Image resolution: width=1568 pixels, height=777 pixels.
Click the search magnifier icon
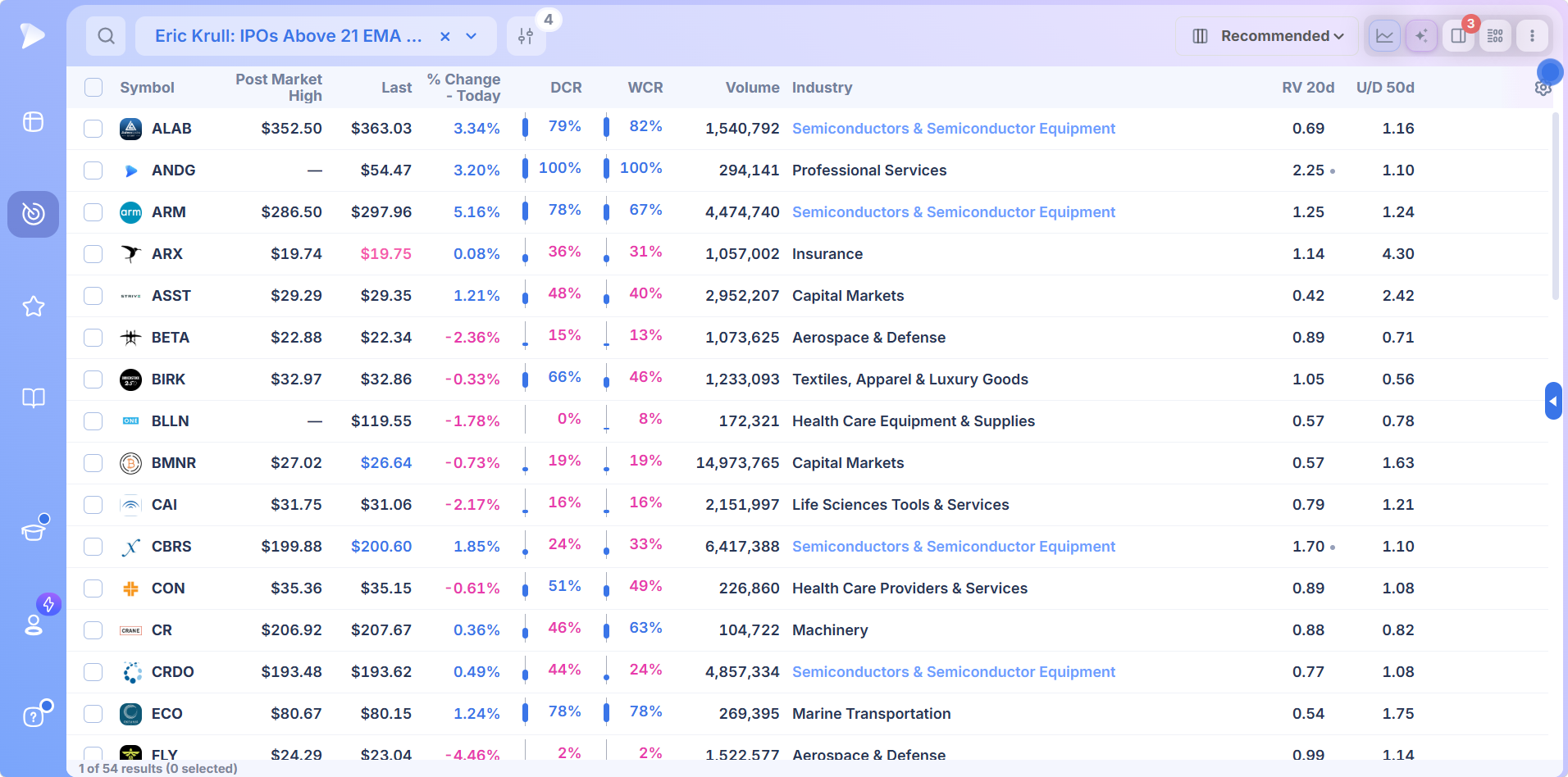(106, 36)
